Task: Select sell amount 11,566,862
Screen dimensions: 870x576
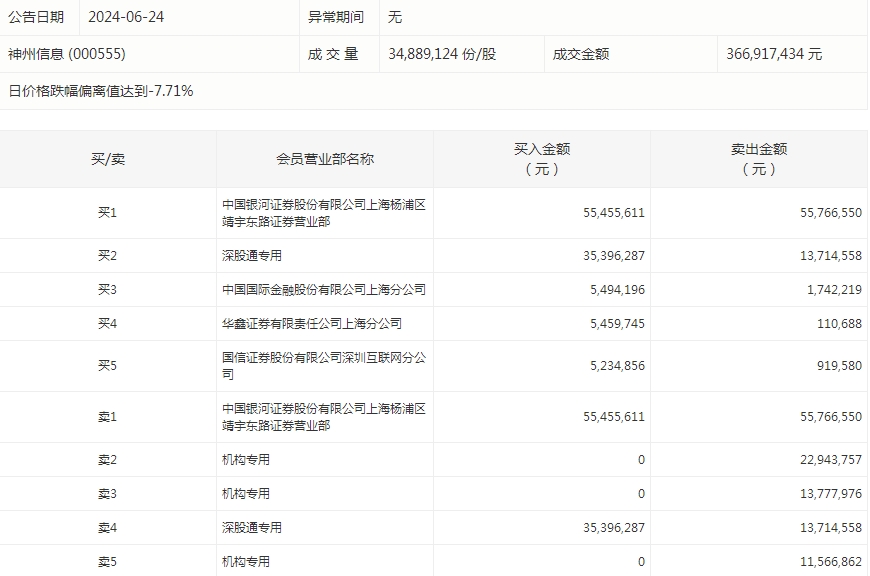Action: (831, 562)
